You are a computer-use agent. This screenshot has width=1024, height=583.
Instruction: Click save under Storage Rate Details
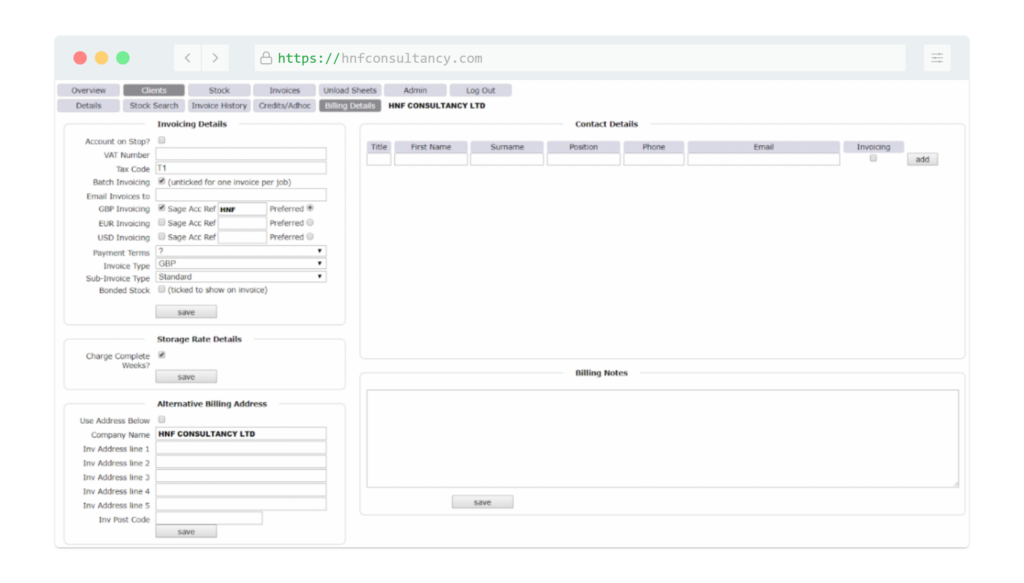186,377
